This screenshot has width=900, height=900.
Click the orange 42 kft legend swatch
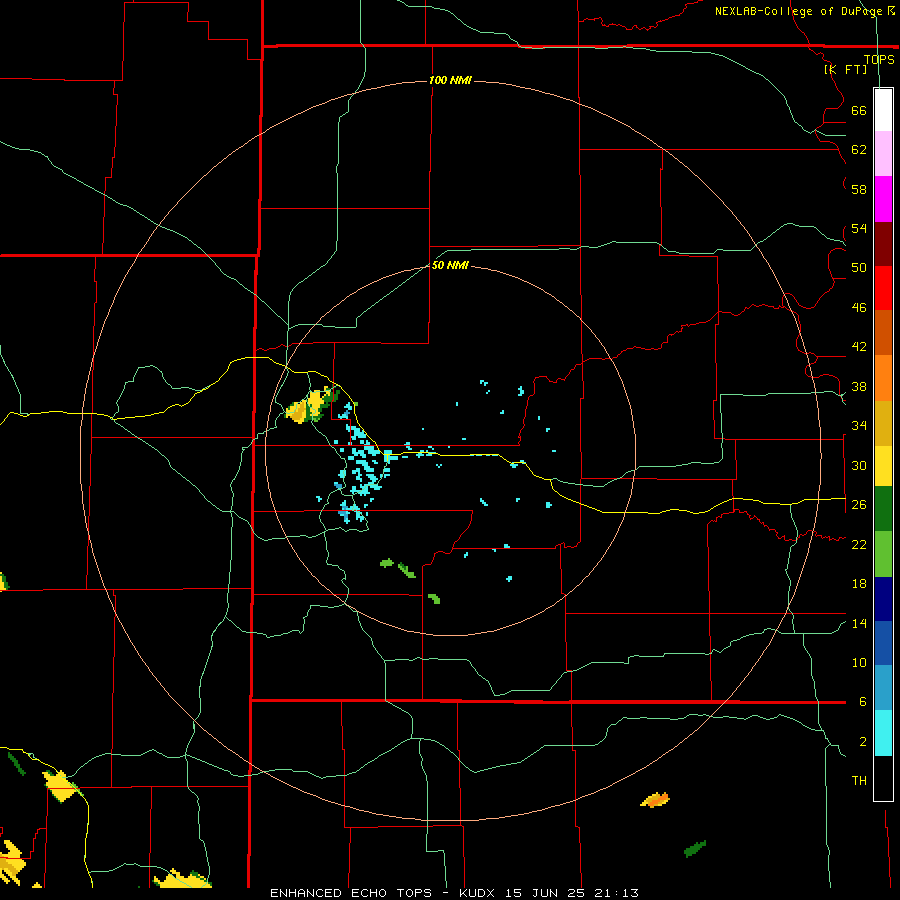883,378
